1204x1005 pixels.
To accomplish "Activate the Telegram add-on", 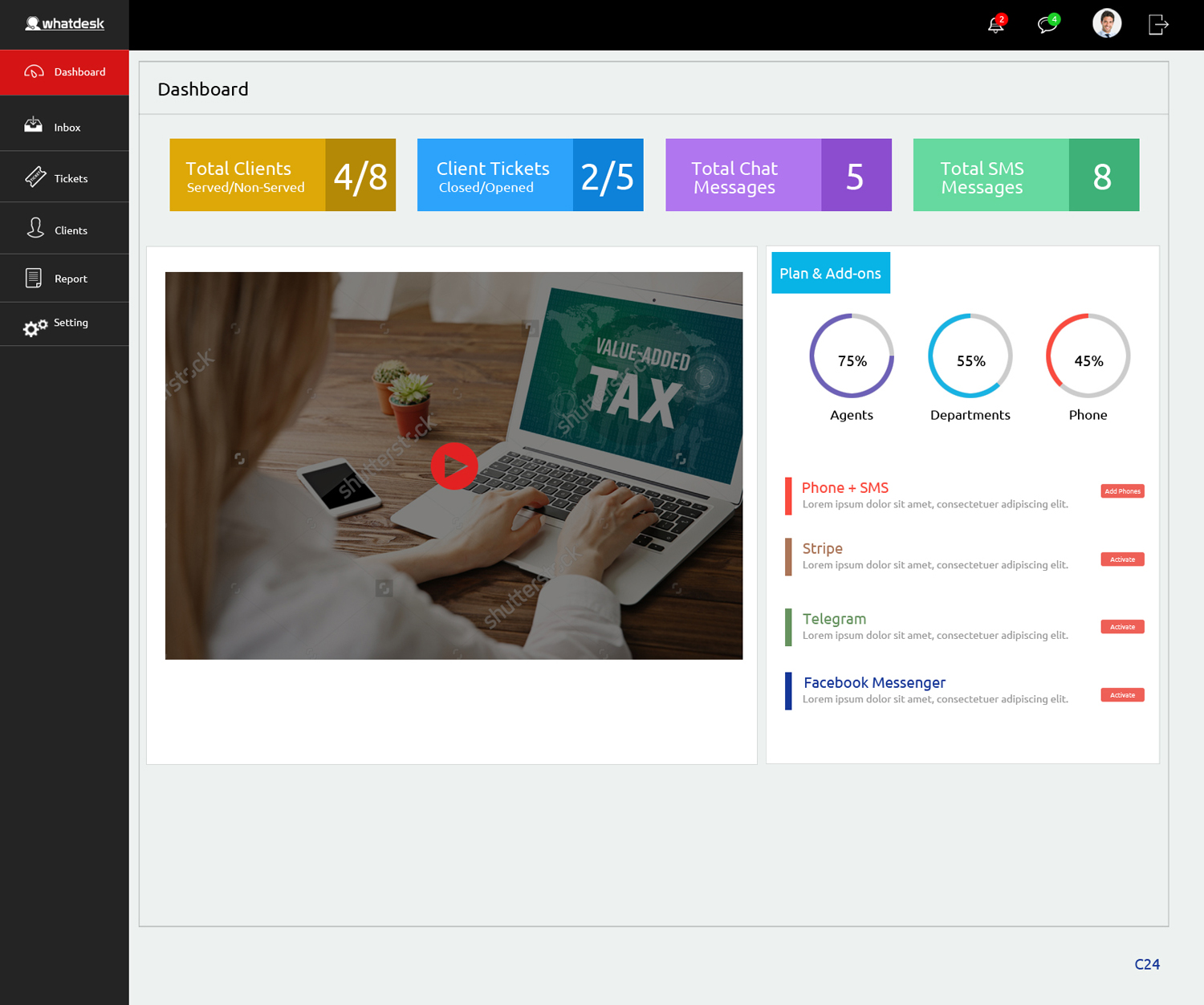I will (1121, 627).
